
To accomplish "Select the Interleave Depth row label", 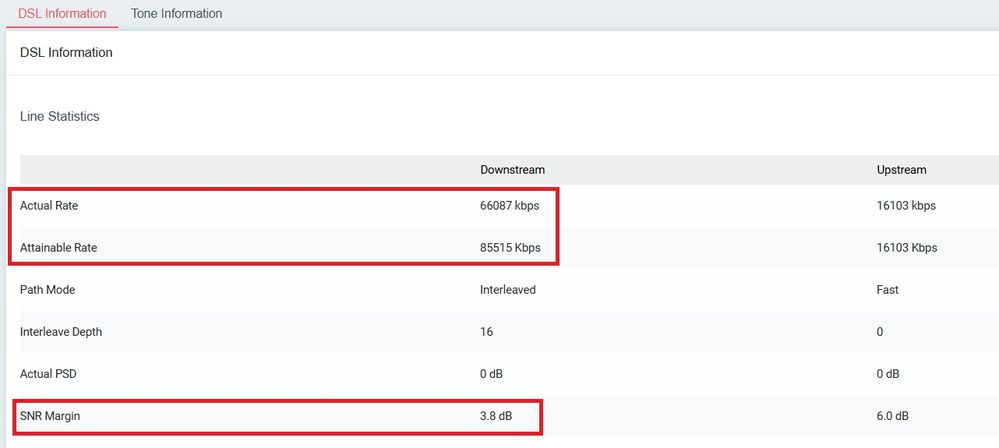I will tap(61, 332).
